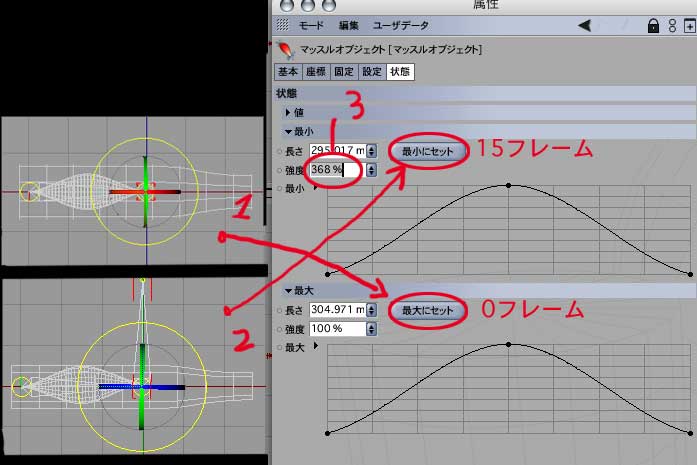
Task: Select the left end point of 最大 curve
Action: (x=328, y=433)
